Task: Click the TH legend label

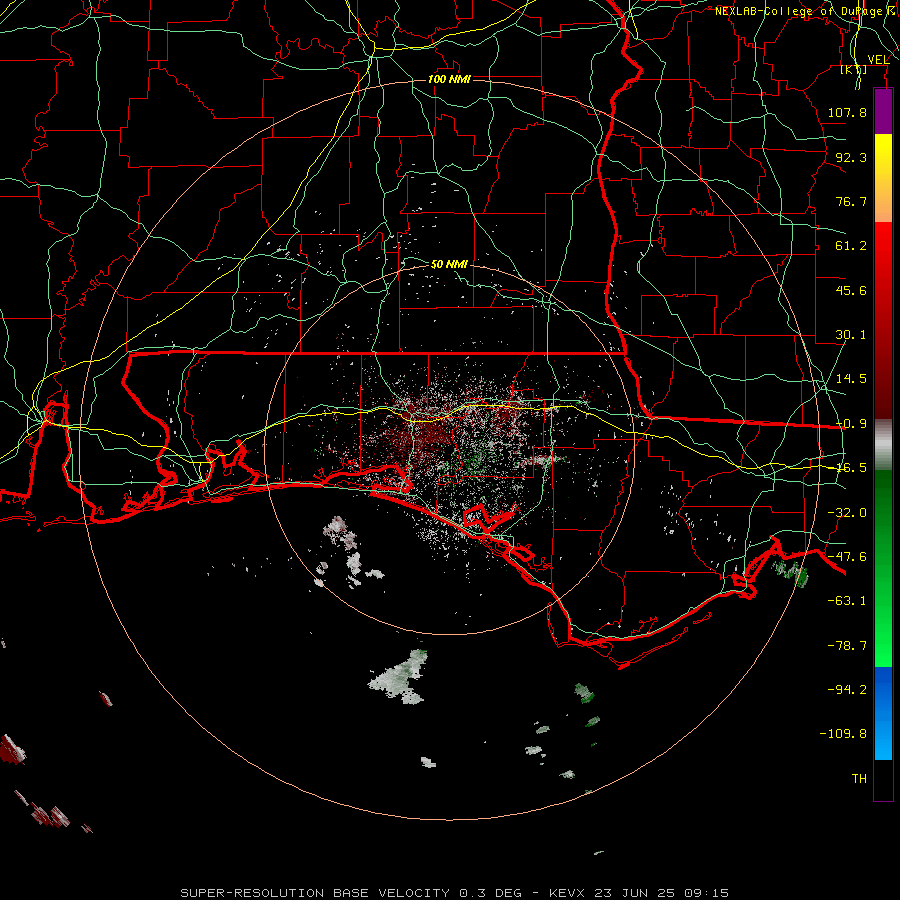Action: (x=859, y=778)
